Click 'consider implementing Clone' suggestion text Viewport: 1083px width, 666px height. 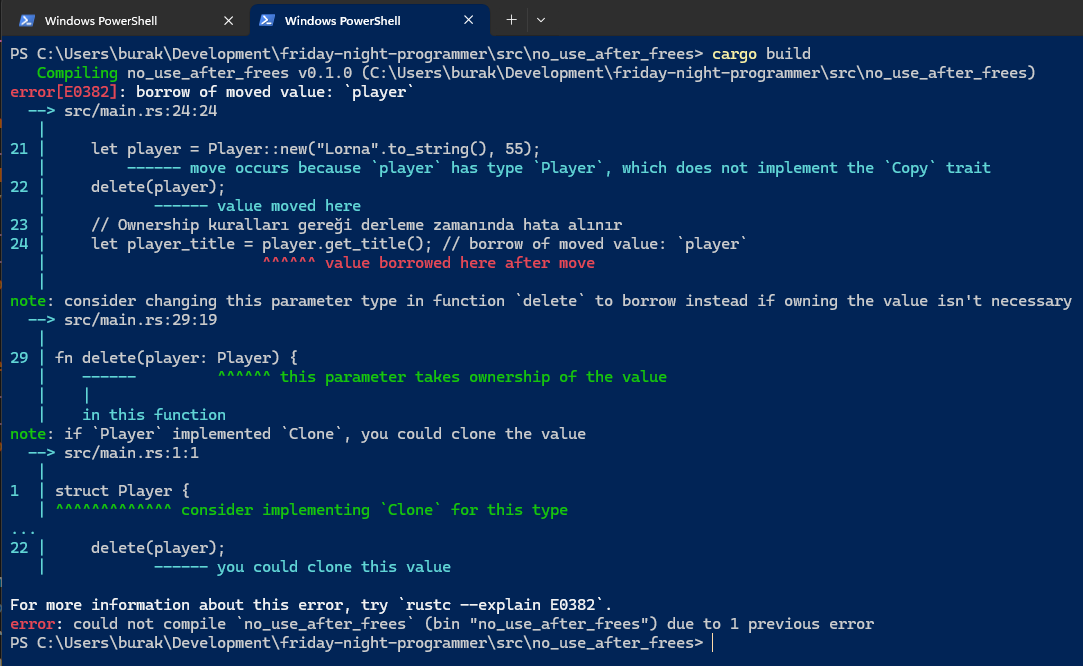tap(374, 510)
